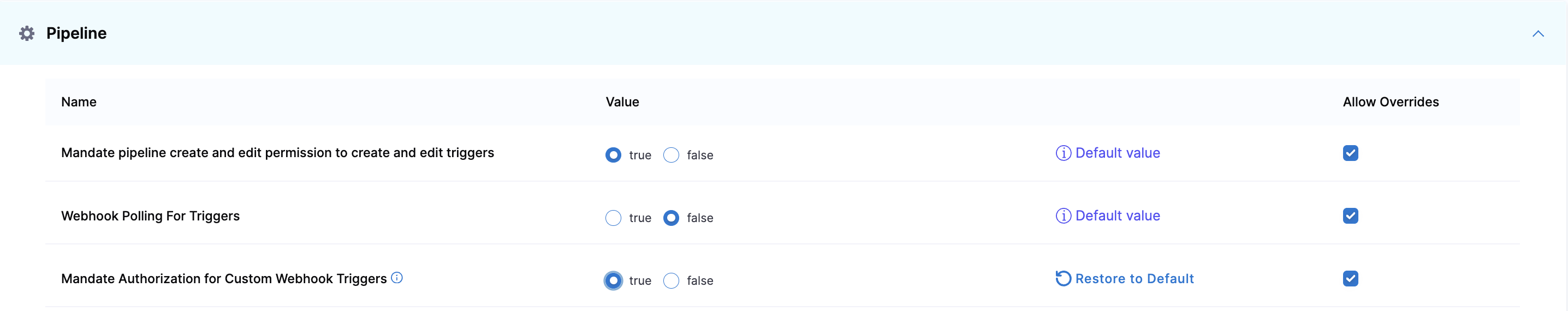Screen dimensions: 1568x311
Task: Toggle Allow Overrides for Webhook Polling For Triggers
Action: click(1350, 216)
